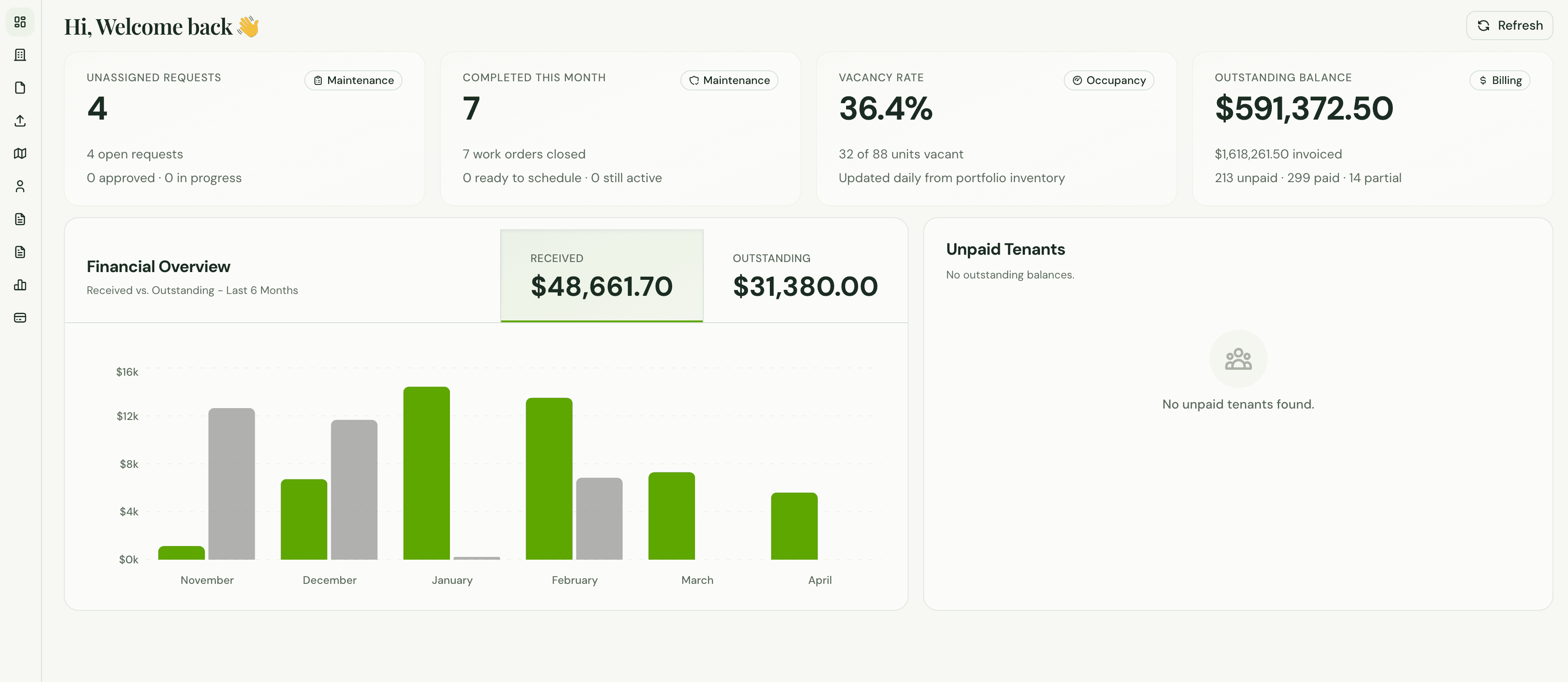The image size is (1568, 682).
Task: Open the '4 open requests' link
Action: [135, 154]
